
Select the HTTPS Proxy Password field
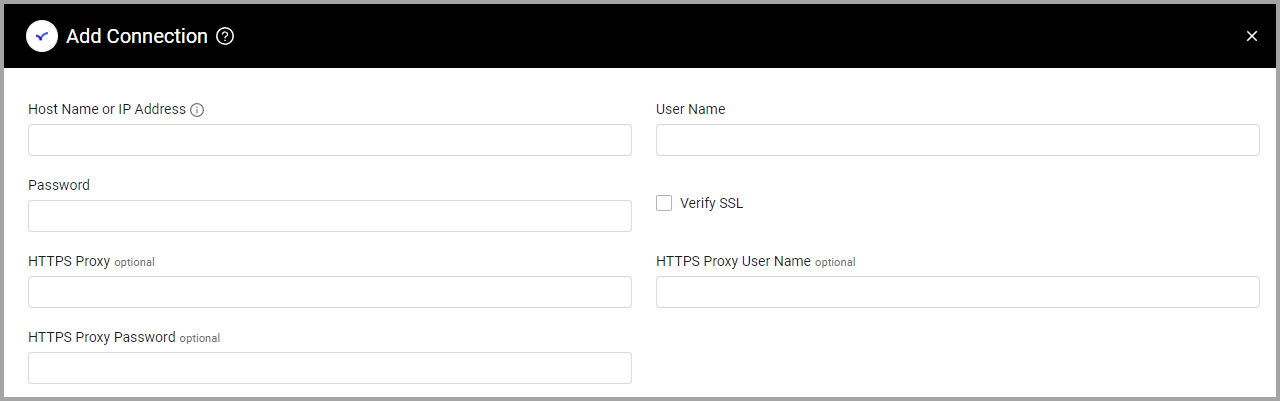click(x=330, y=368)
